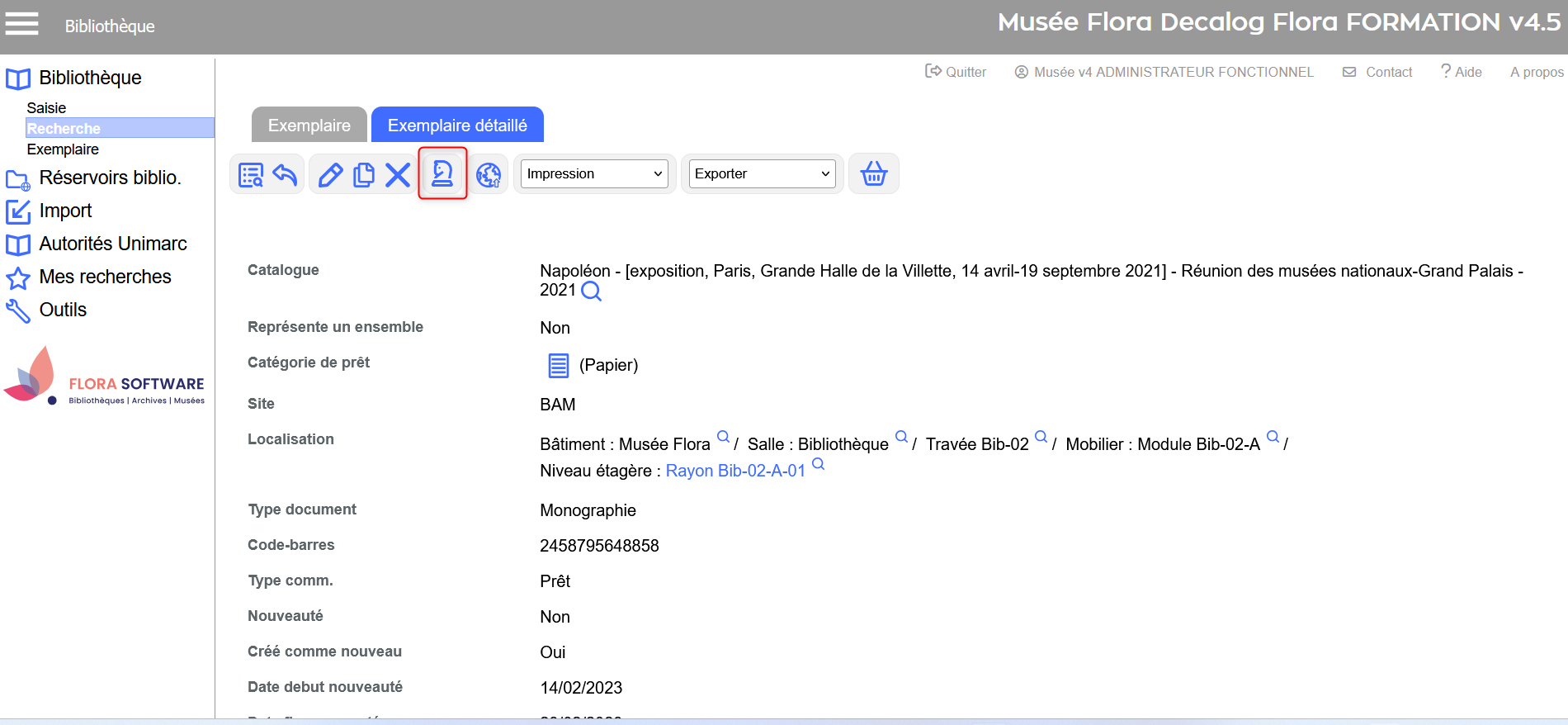Open Saisie under Bibliothèque
The image size is (1568, 725).
point(46,108)
